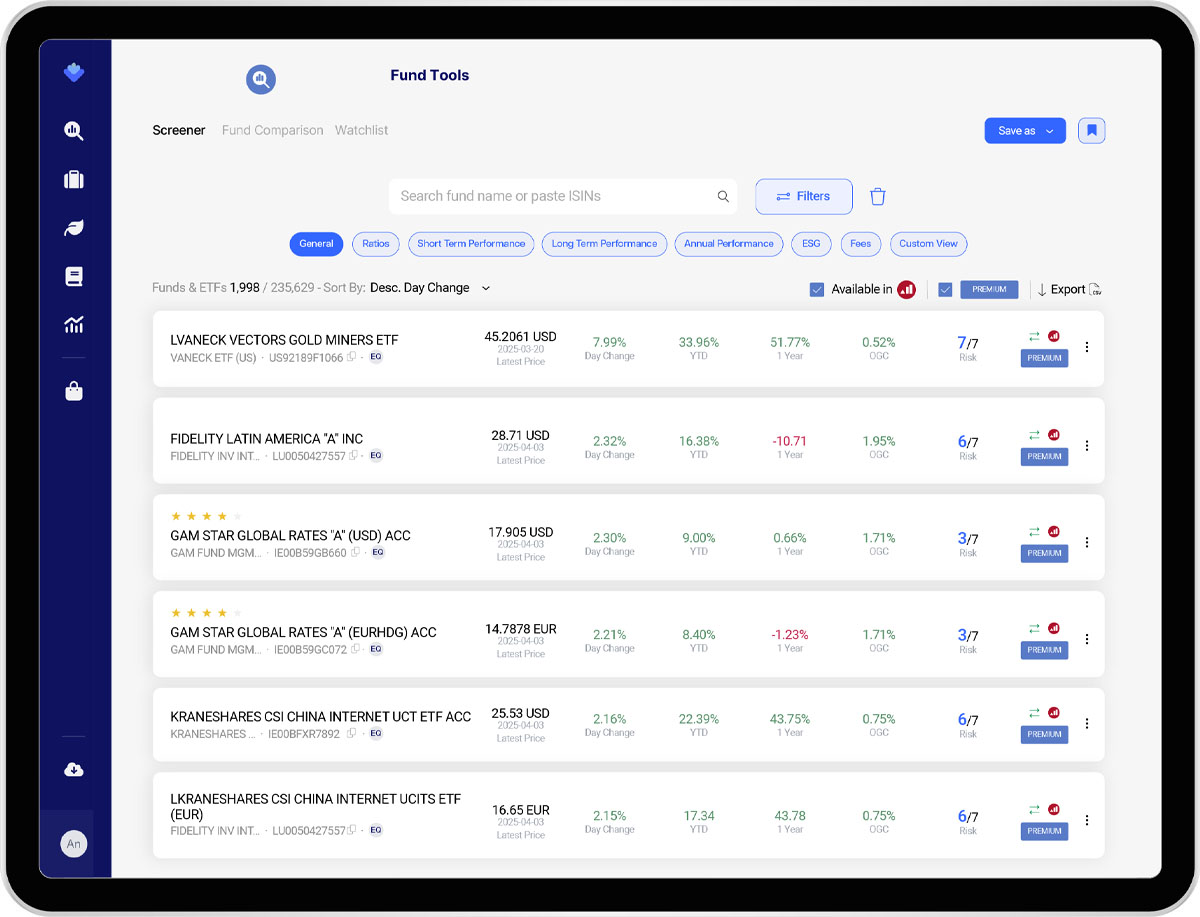
Task: Click PREMIUM button on KRANESHARES UCT ETF ACC row
Action: click(1044, 735)
